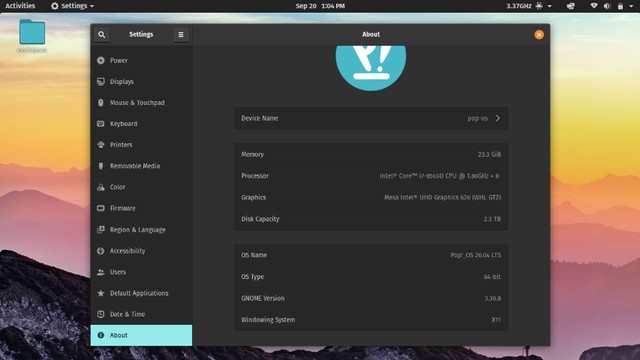
Task: Click the Users icon in sidebar
Action: coord(101,272)
